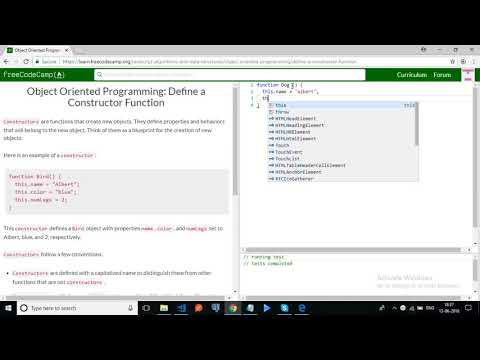This screenshot has height=360, width=480.
Task: Pick HTMLHeadElement suggestion
Action: pos(343,119)
